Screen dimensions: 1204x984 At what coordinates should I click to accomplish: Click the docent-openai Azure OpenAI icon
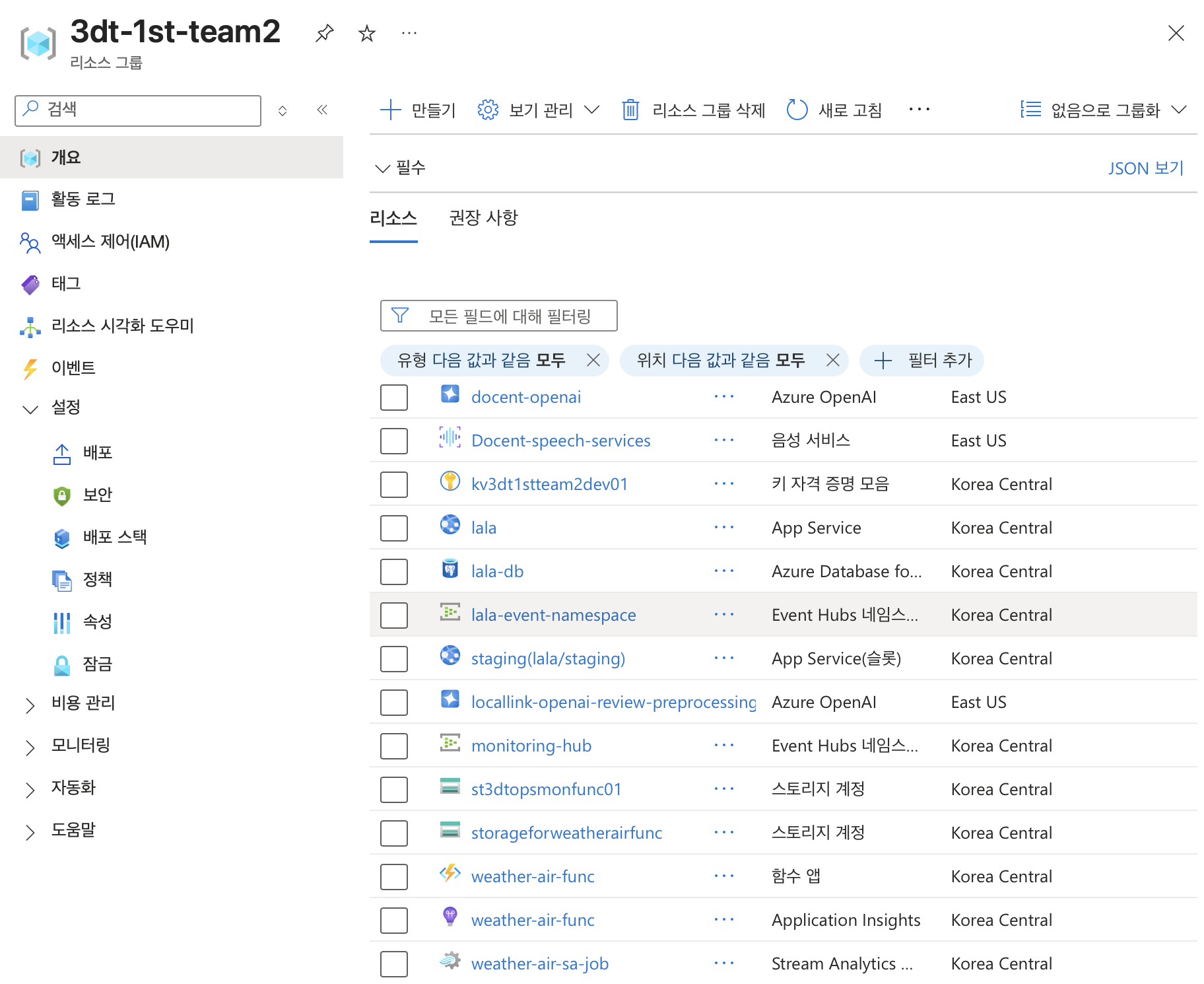click(450, 394)
